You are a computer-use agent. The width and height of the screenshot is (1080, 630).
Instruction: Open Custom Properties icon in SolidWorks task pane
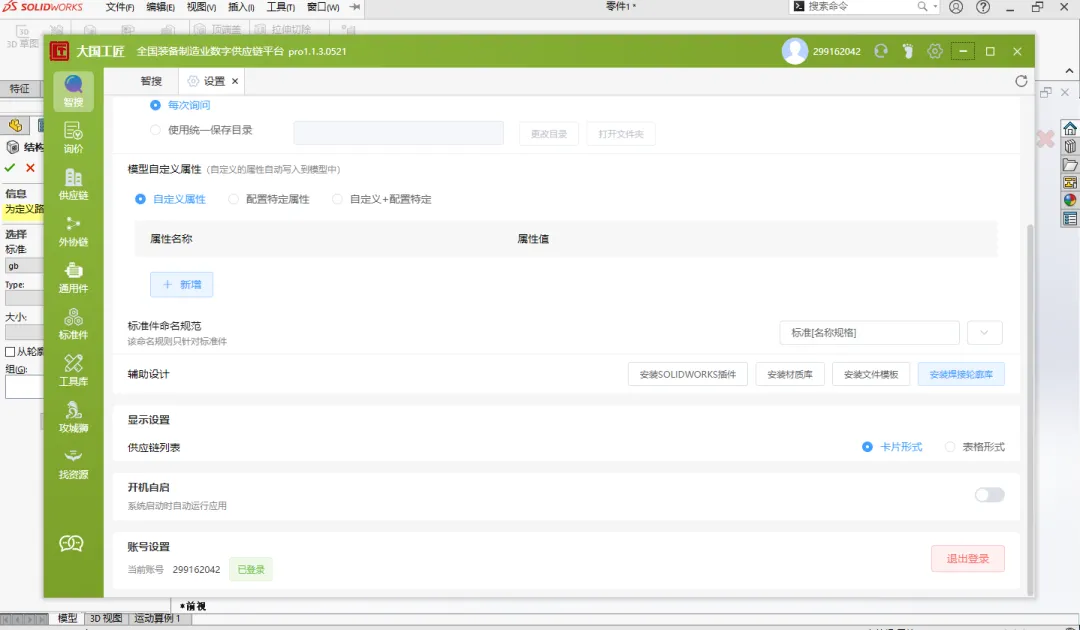pos(1070,219)
